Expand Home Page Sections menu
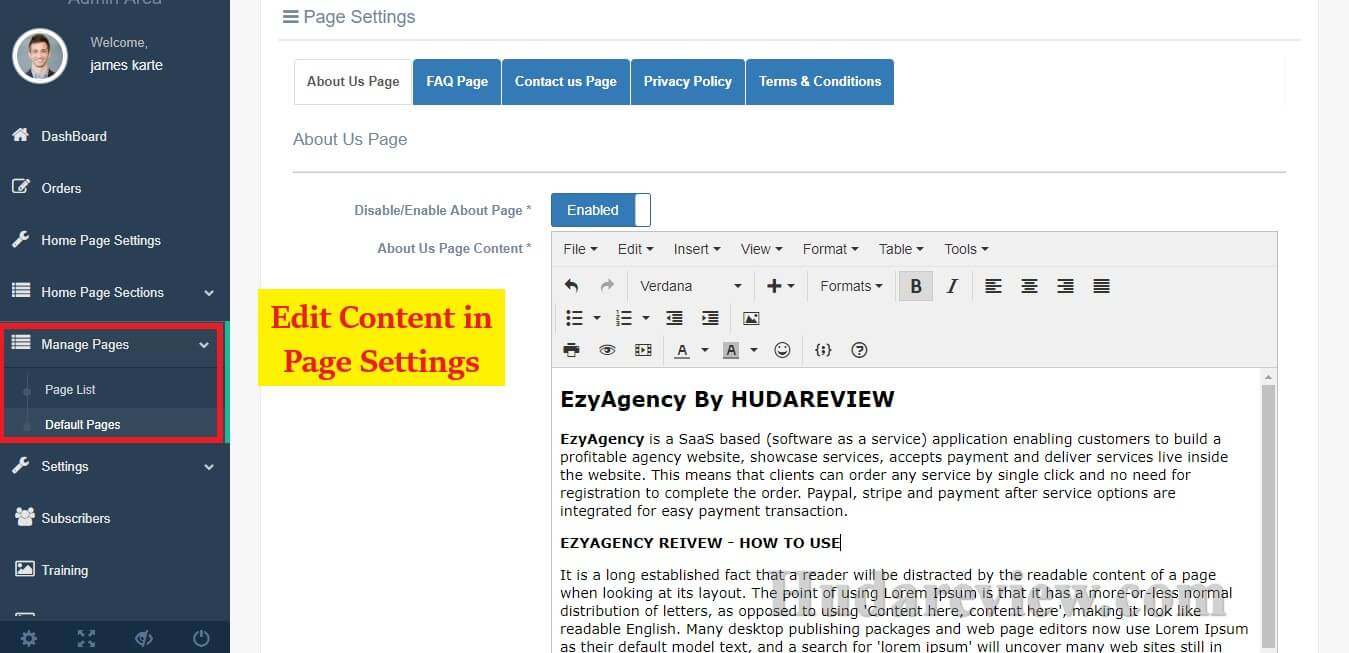The height and width of the screenshot is (653, 1349). pyautogui.click(x=115, y=292)
